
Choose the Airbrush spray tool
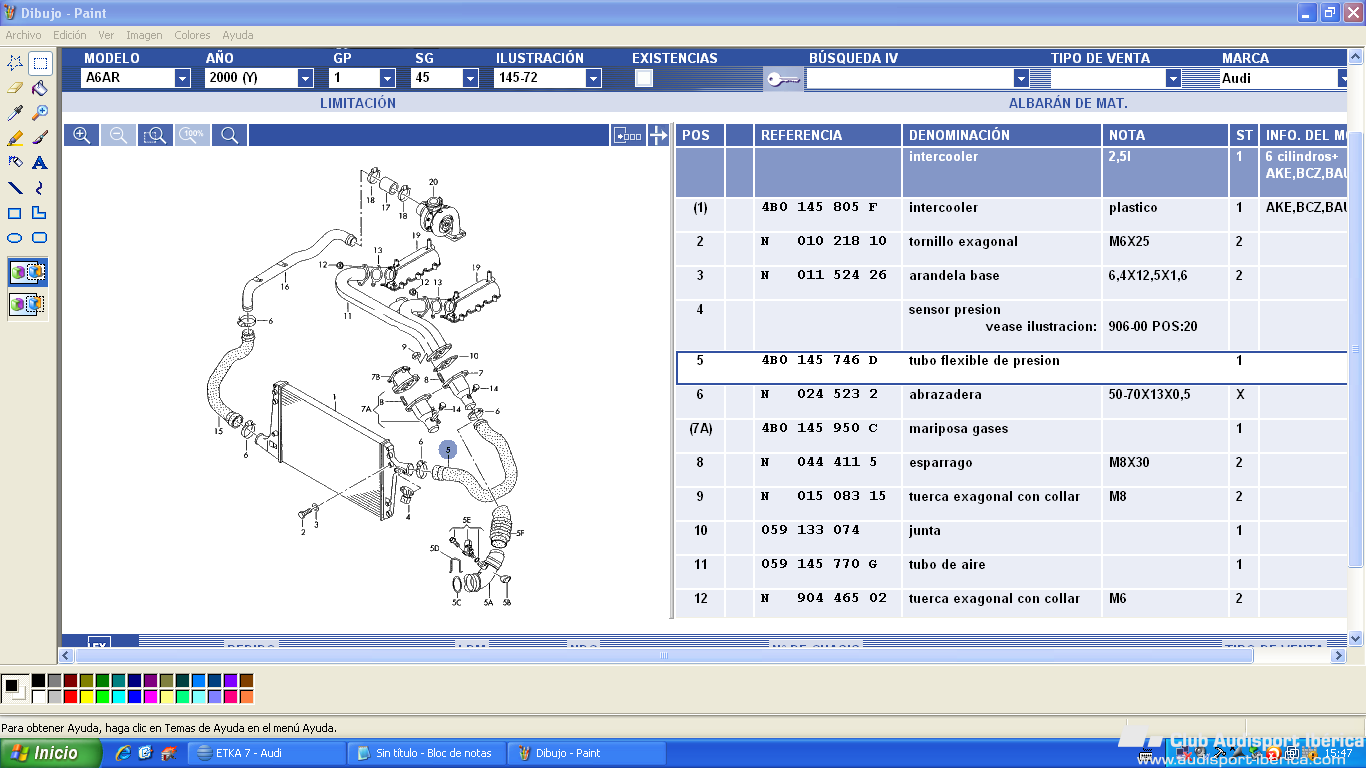click(15, 162)
